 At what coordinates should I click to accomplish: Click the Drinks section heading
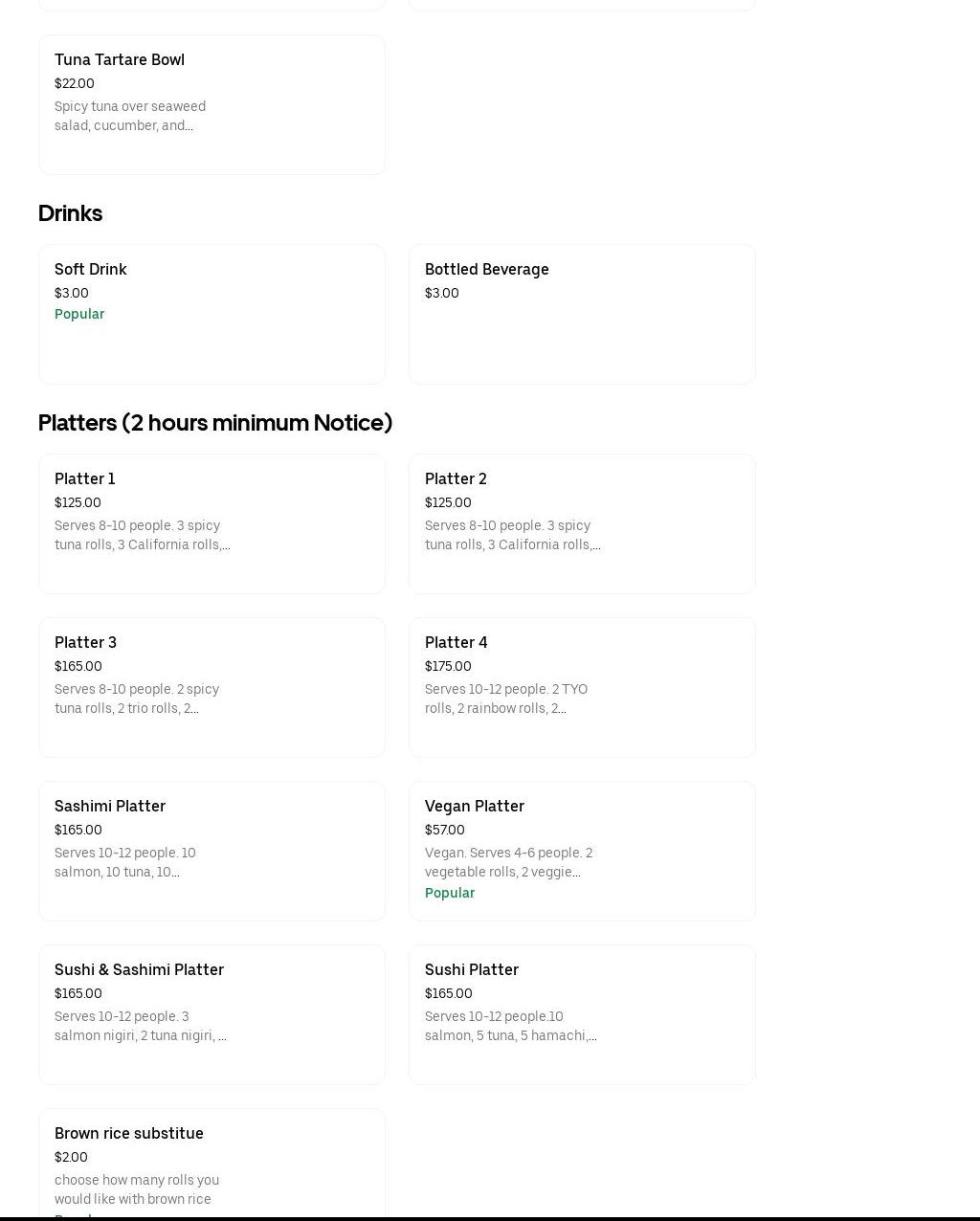point(70,213)
